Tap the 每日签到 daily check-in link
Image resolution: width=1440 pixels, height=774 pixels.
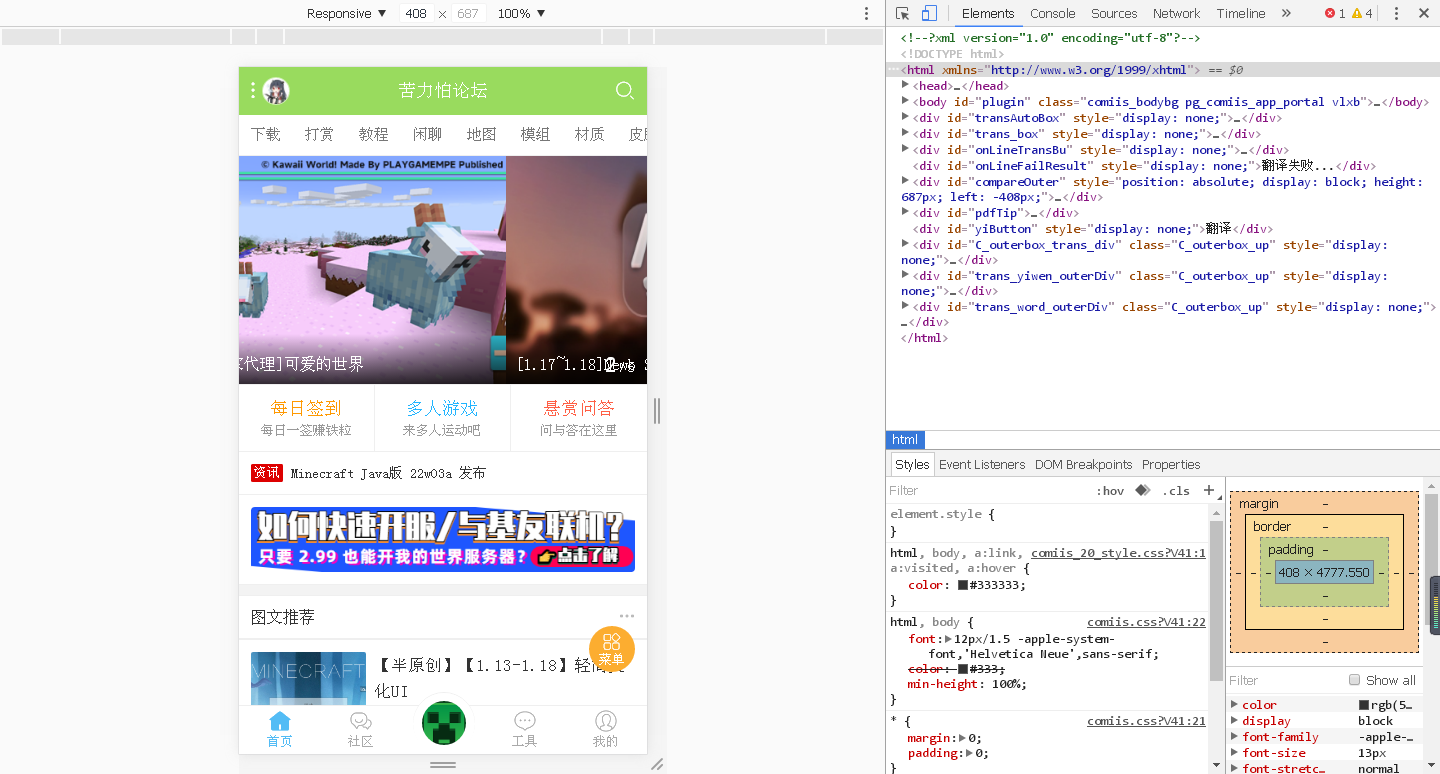tap(306, 408)
